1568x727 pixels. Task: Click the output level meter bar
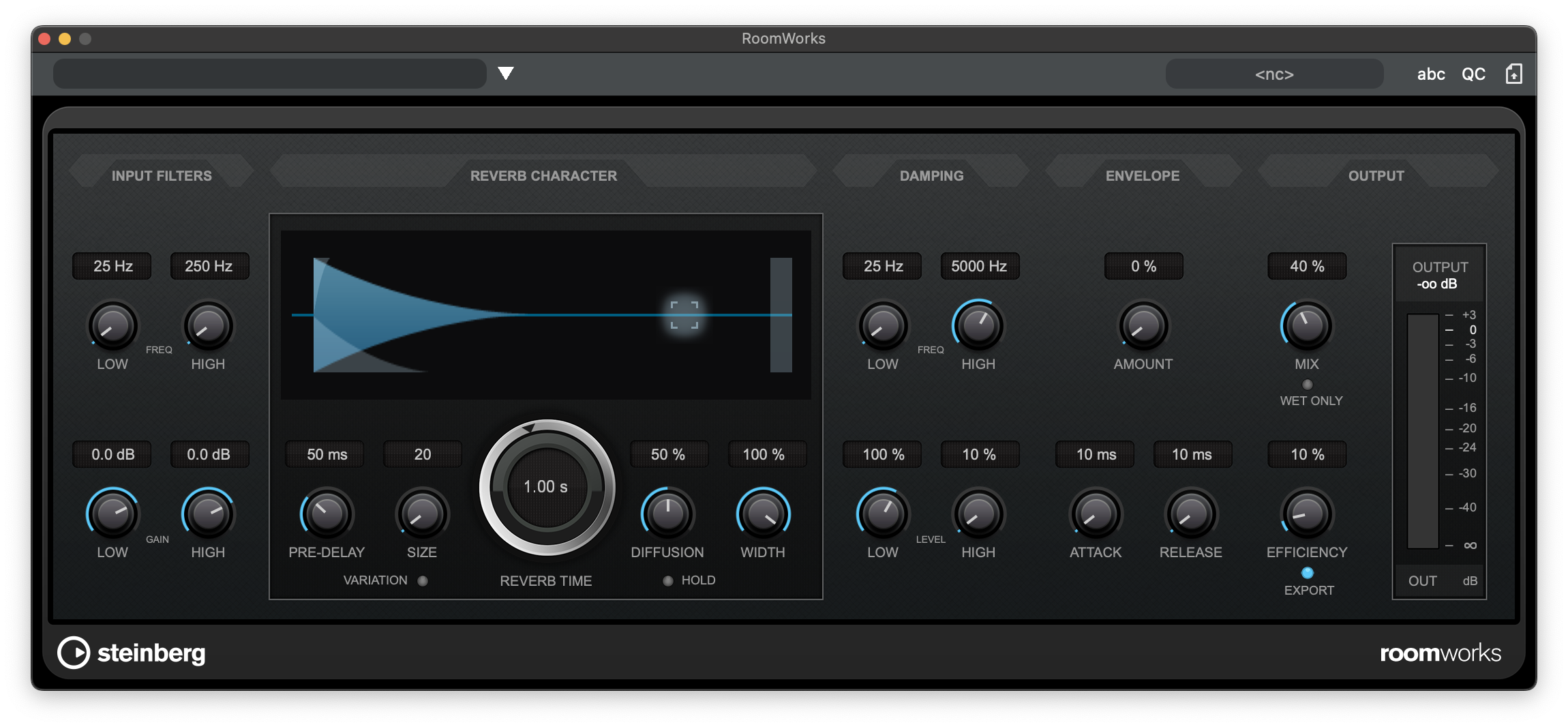pos(1423,431)
